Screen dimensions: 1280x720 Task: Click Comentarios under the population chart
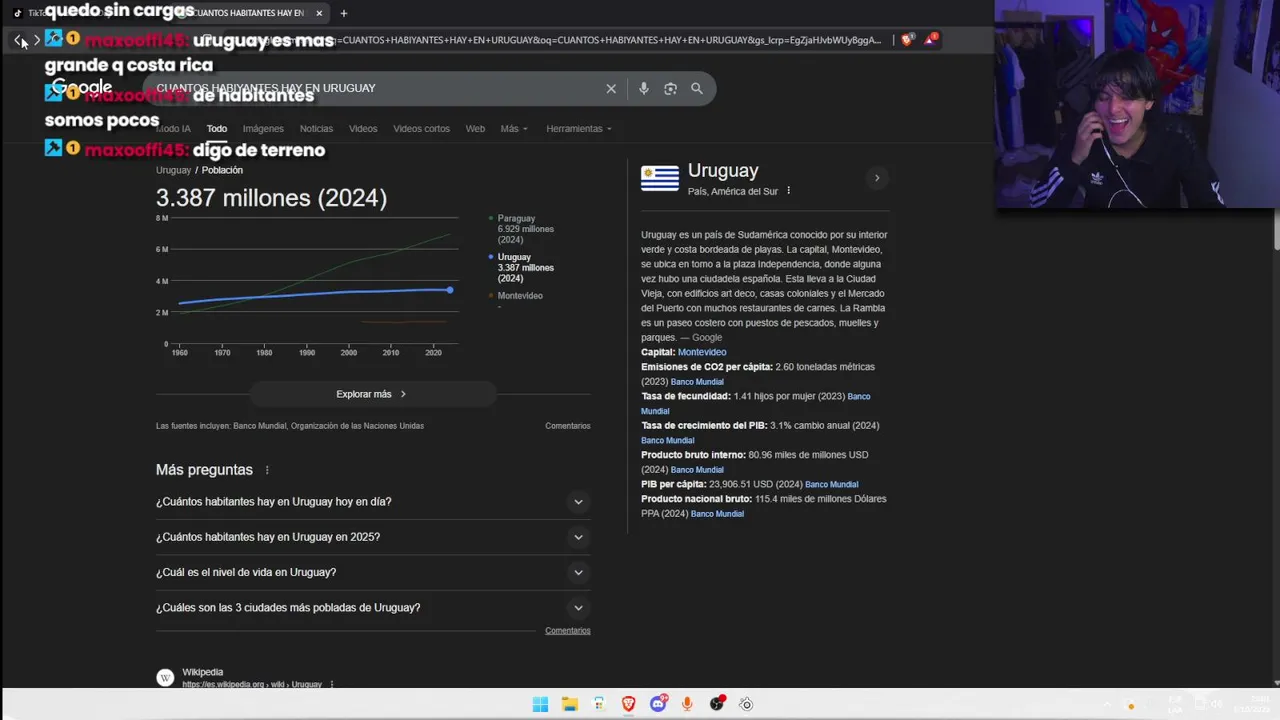pos(568,426)
